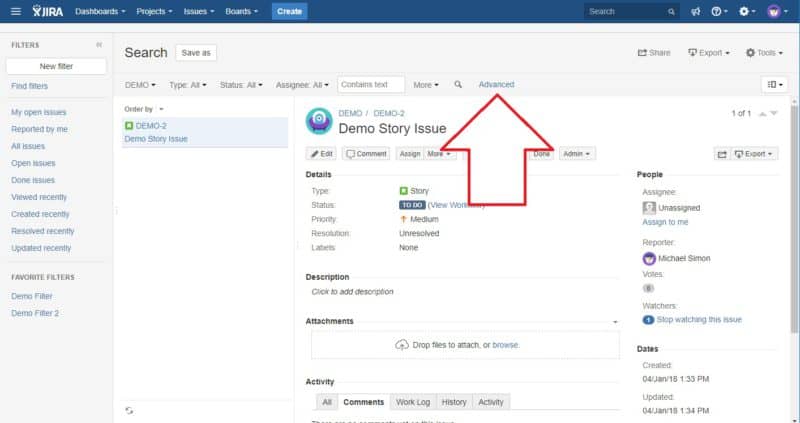
Task: Click the search magnifier in header
Action: pyautogui.click(x=671, y=11)
